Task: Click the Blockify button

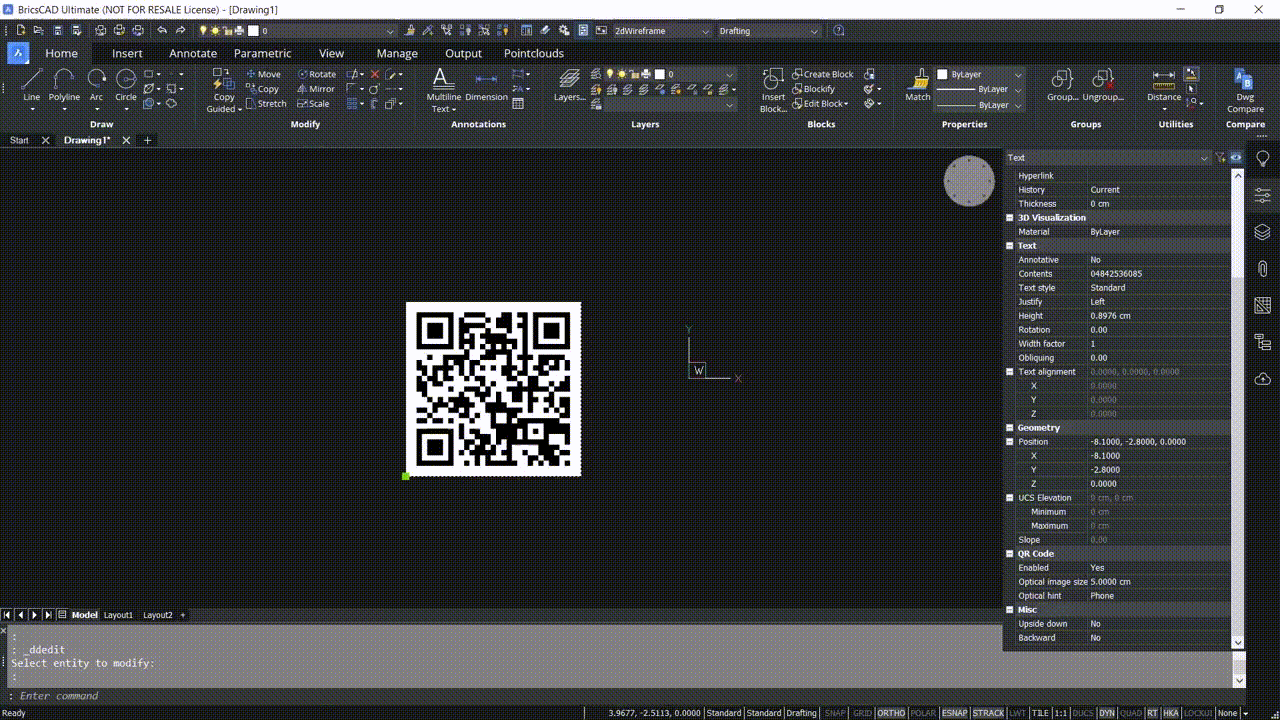Action: click(x=813, y=89)
